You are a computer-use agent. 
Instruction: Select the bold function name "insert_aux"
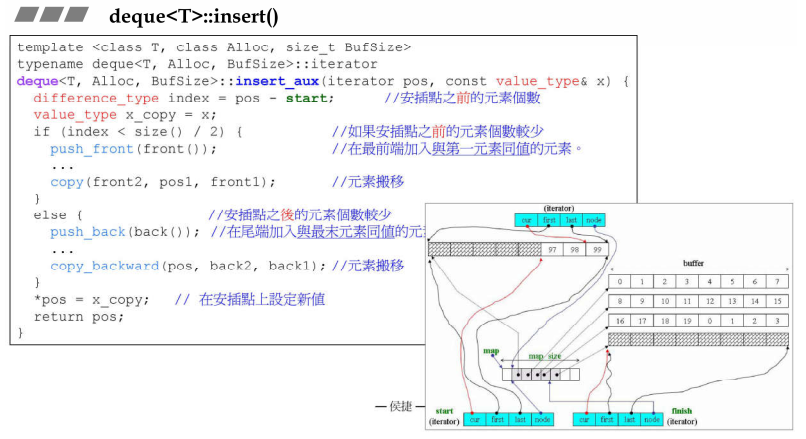click(277, 81)
